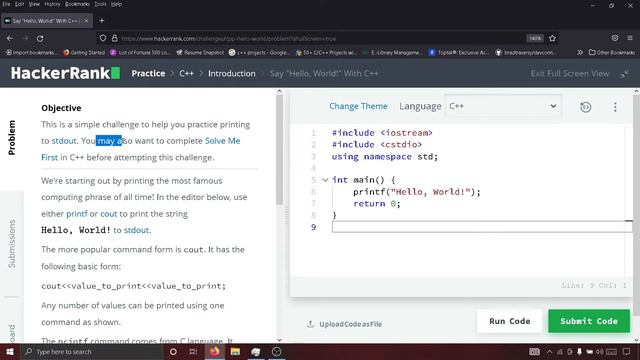Click editor line 9 empty input line
This screenshot has width=640, height=360.
[x=482, y=227]
